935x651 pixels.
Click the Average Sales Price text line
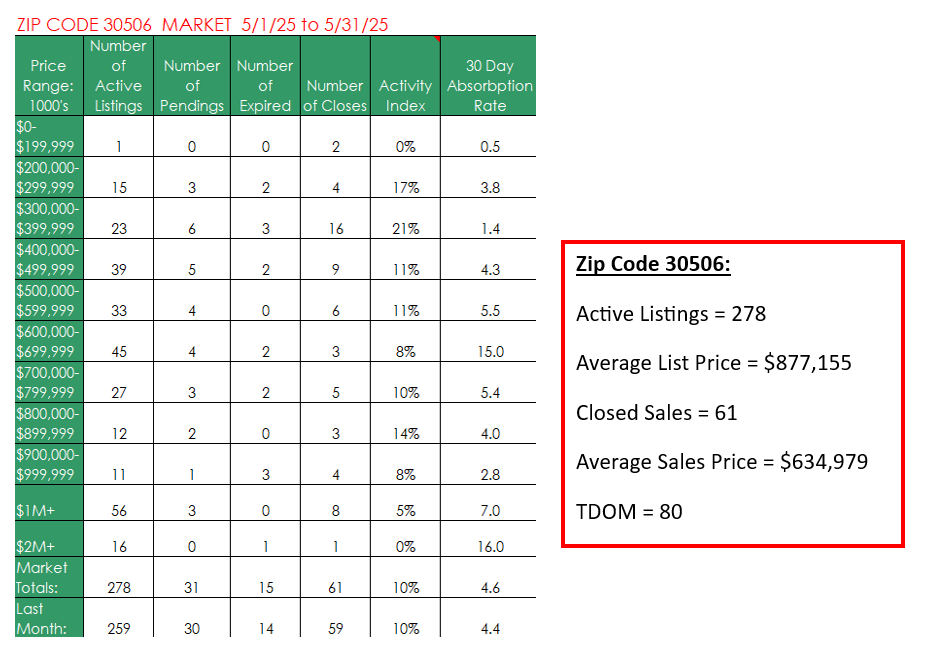coord(722,461)
